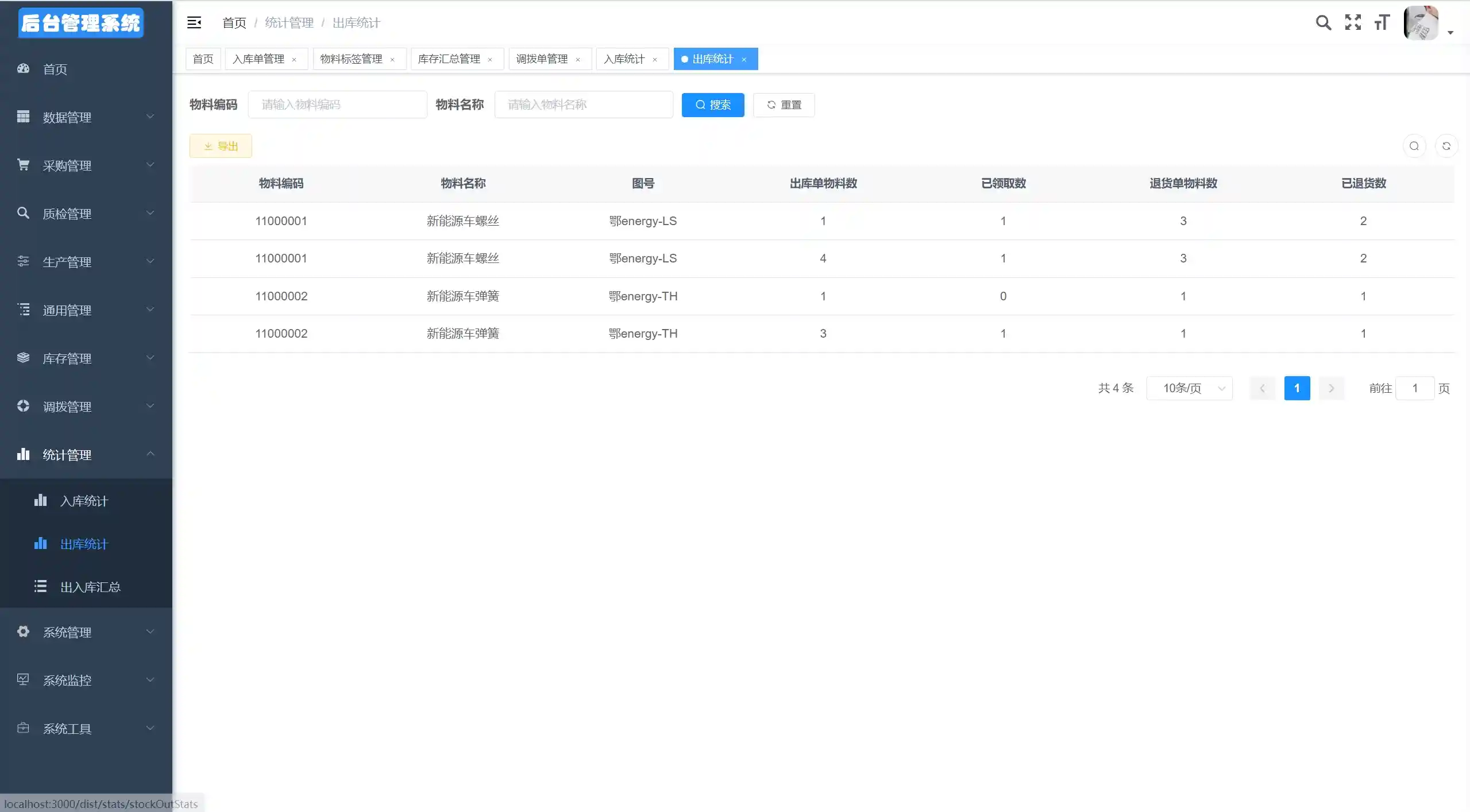Open 出入库汇总 in the sidebar
The width and height of the screenshot is (1470, 812).
(90, 587)
